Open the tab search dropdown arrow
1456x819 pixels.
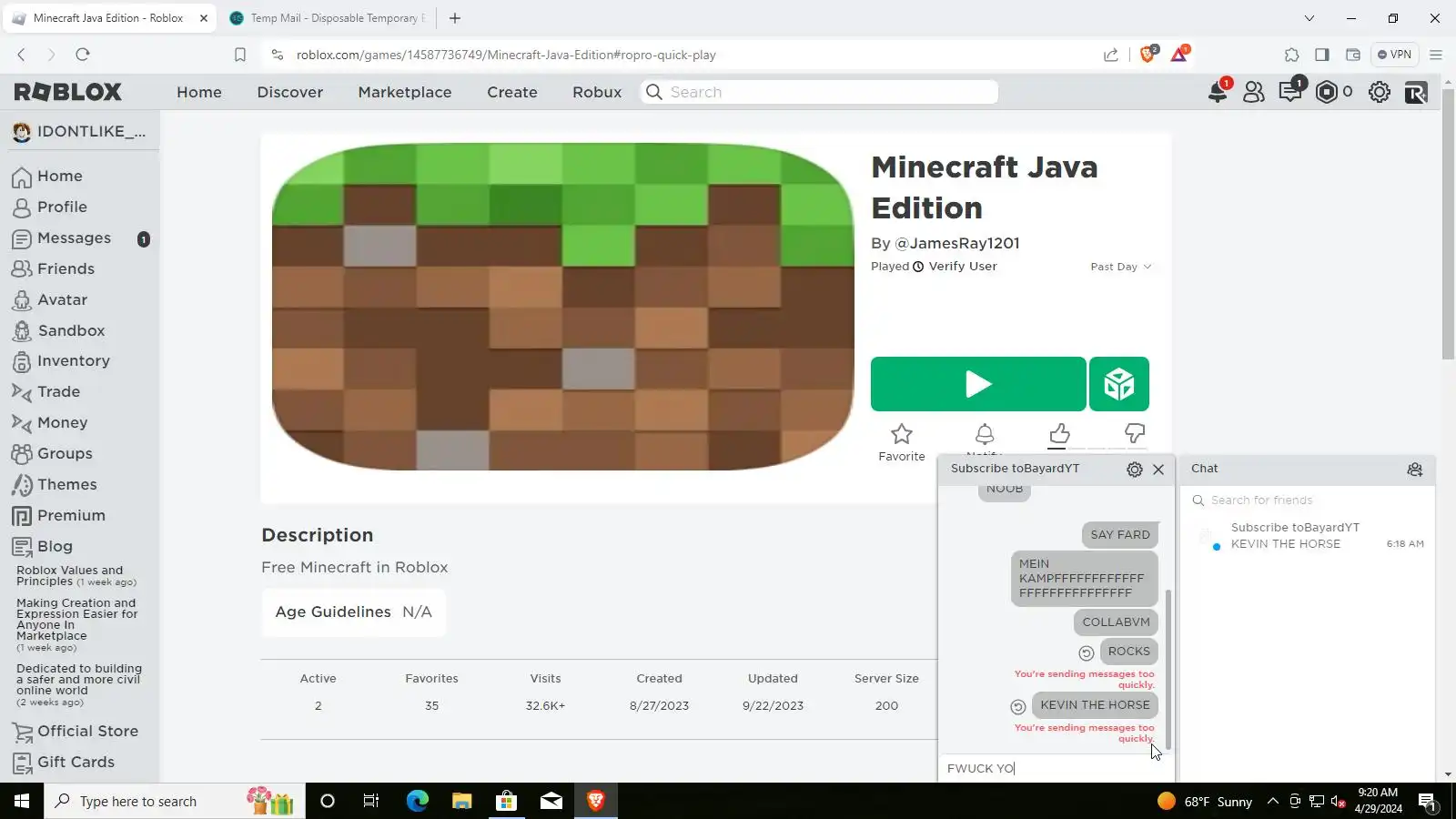tap(1309, 18)
